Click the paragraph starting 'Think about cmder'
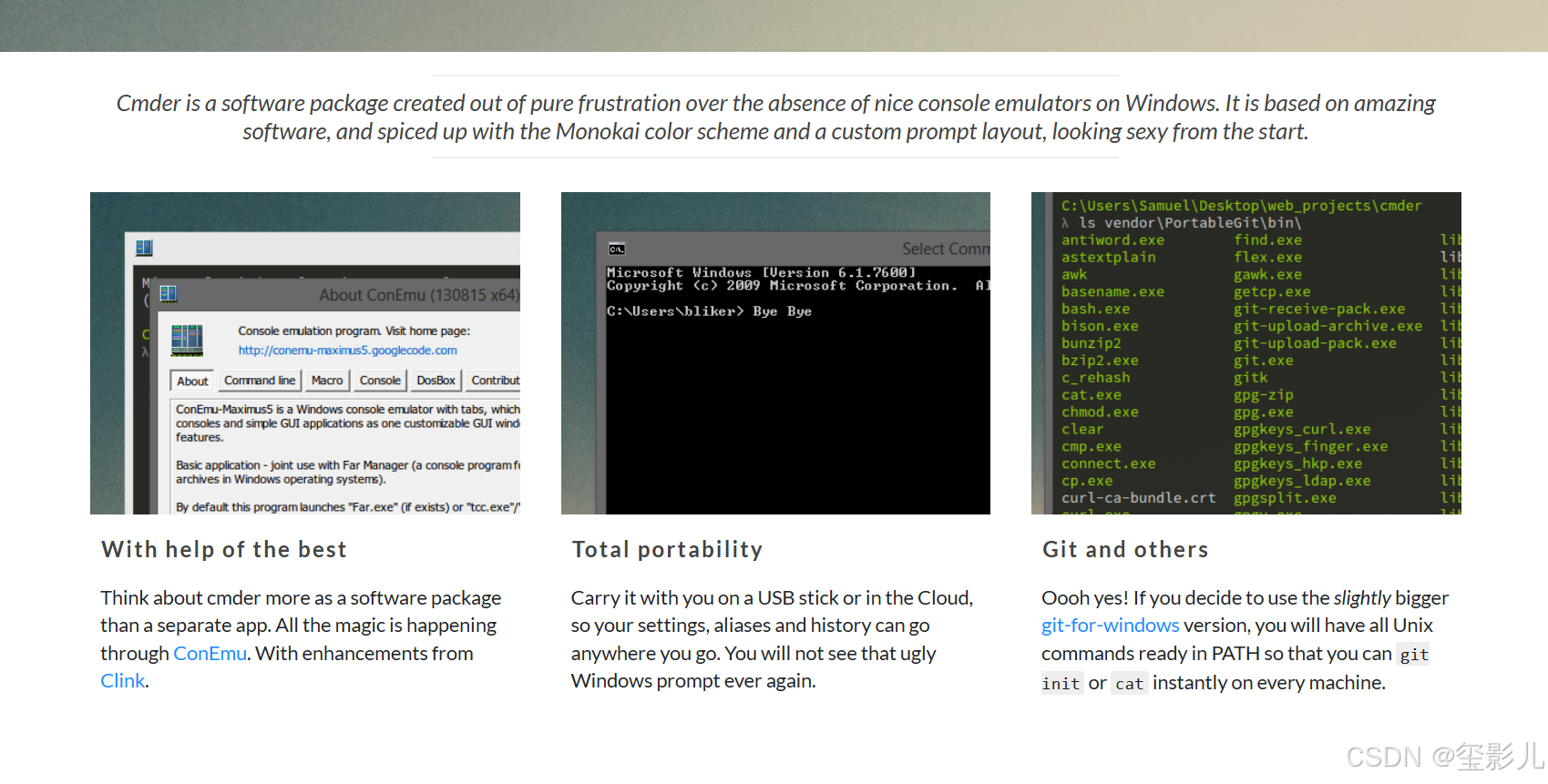 pos(301,639)
